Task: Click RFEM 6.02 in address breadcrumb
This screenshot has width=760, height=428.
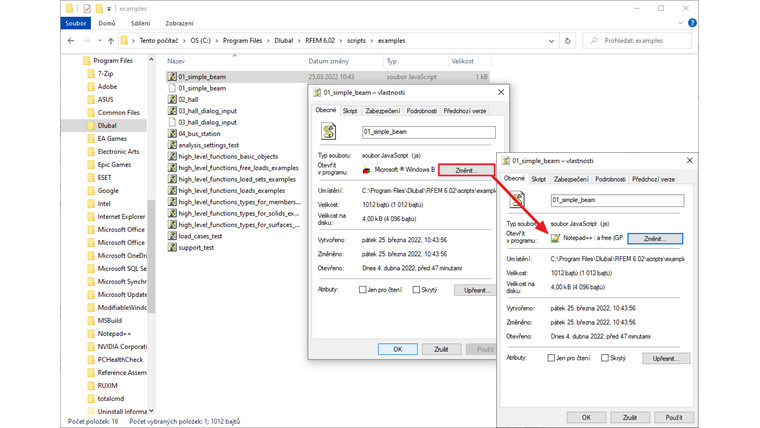Action: 320,41
